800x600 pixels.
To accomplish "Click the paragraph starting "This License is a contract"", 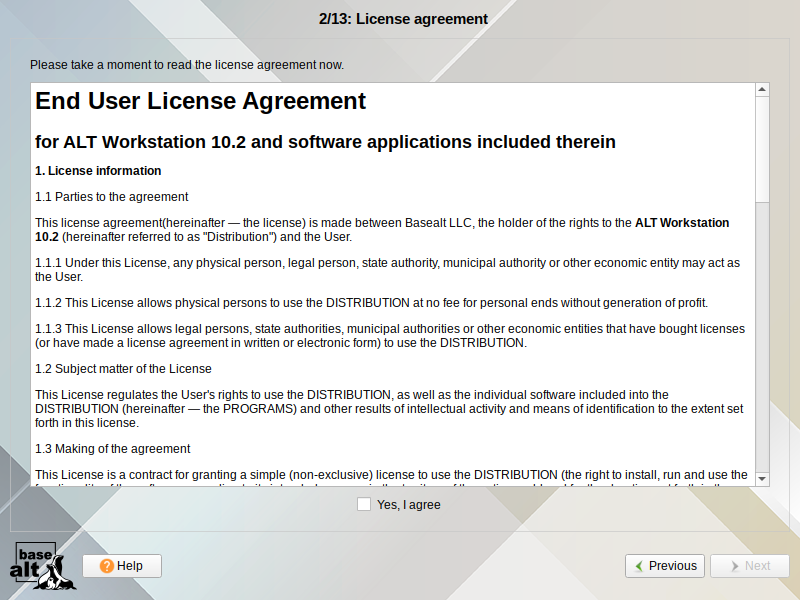I will 391,478.
